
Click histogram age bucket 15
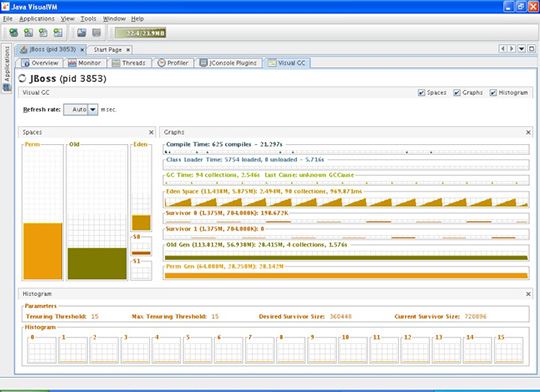point(509,350)
